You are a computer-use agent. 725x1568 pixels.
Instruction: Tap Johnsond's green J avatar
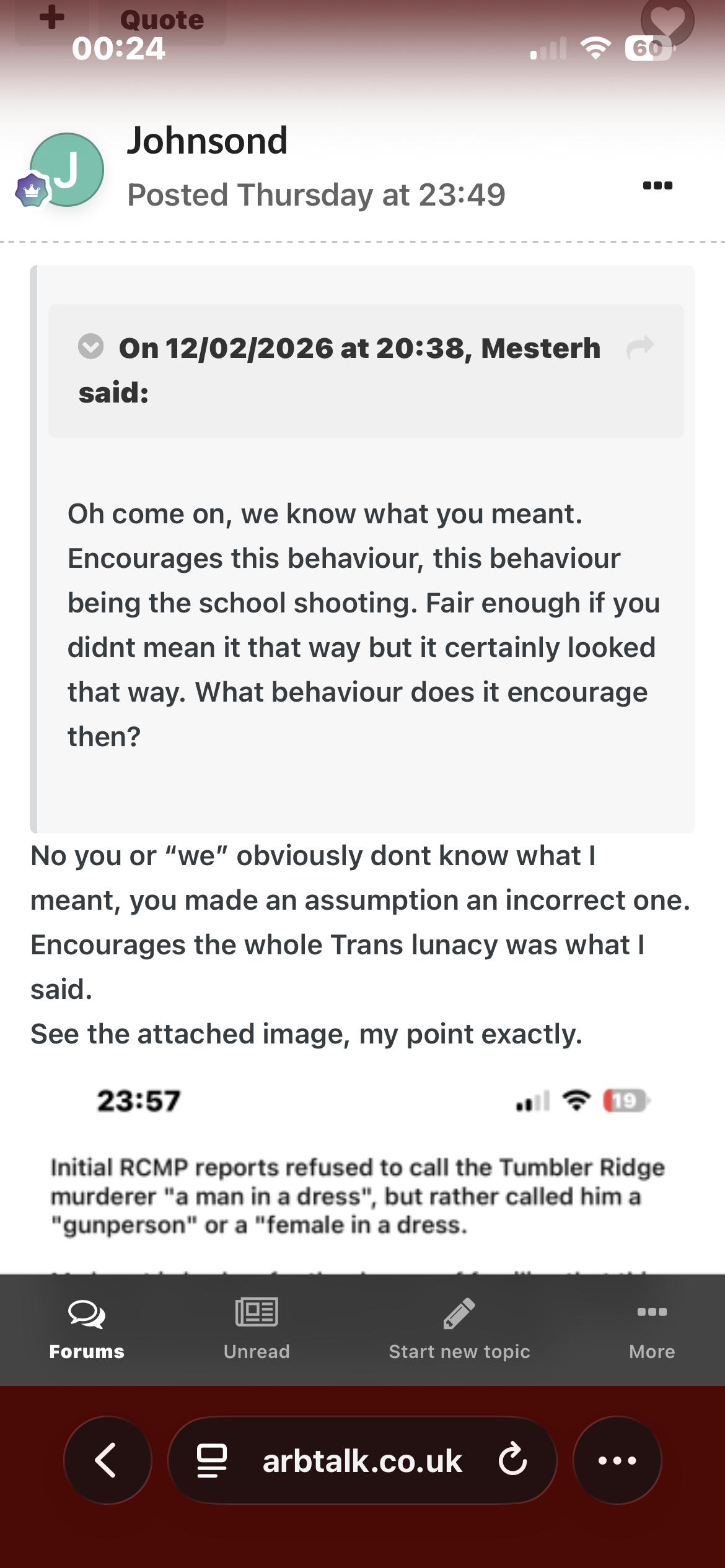click(x=68, y=169)
